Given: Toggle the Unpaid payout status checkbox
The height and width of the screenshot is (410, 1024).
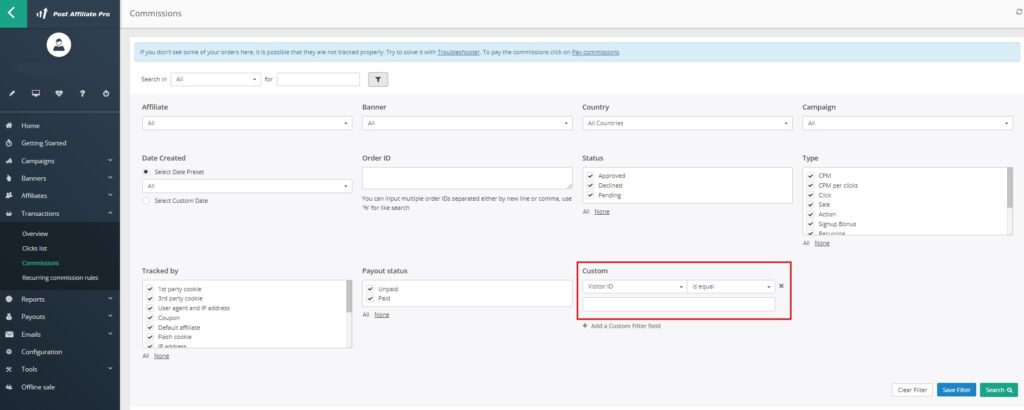Looking at the screenshot, I should [x=370, y=289].
